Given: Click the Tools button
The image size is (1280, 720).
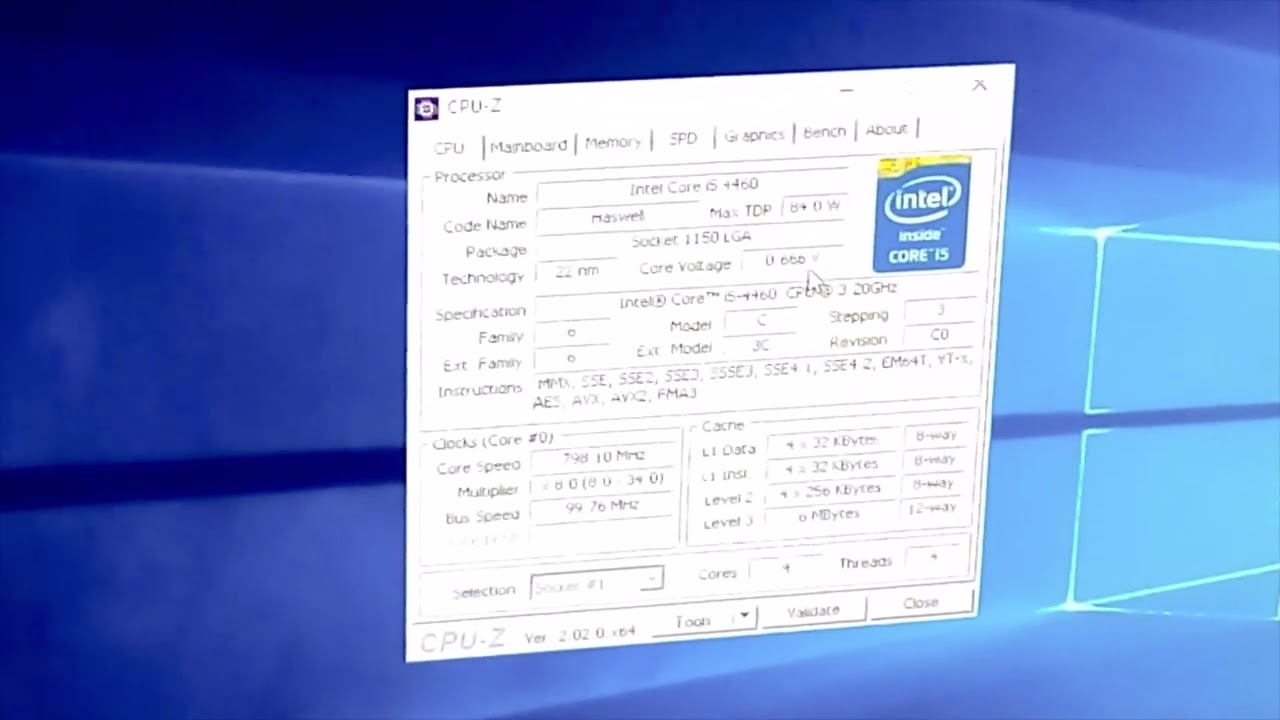Looking at the screenshot, I should (695, 622).
